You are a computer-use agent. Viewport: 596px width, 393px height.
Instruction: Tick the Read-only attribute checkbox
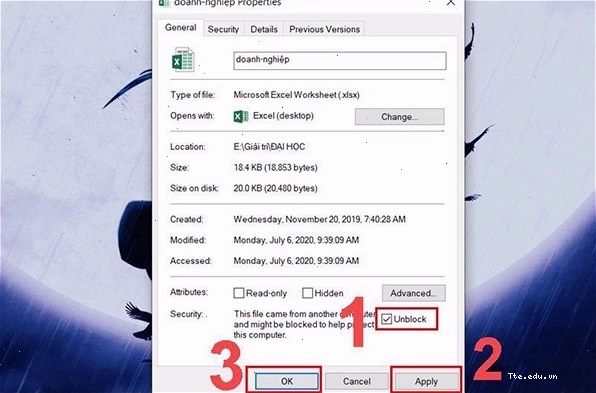[239, 293]
